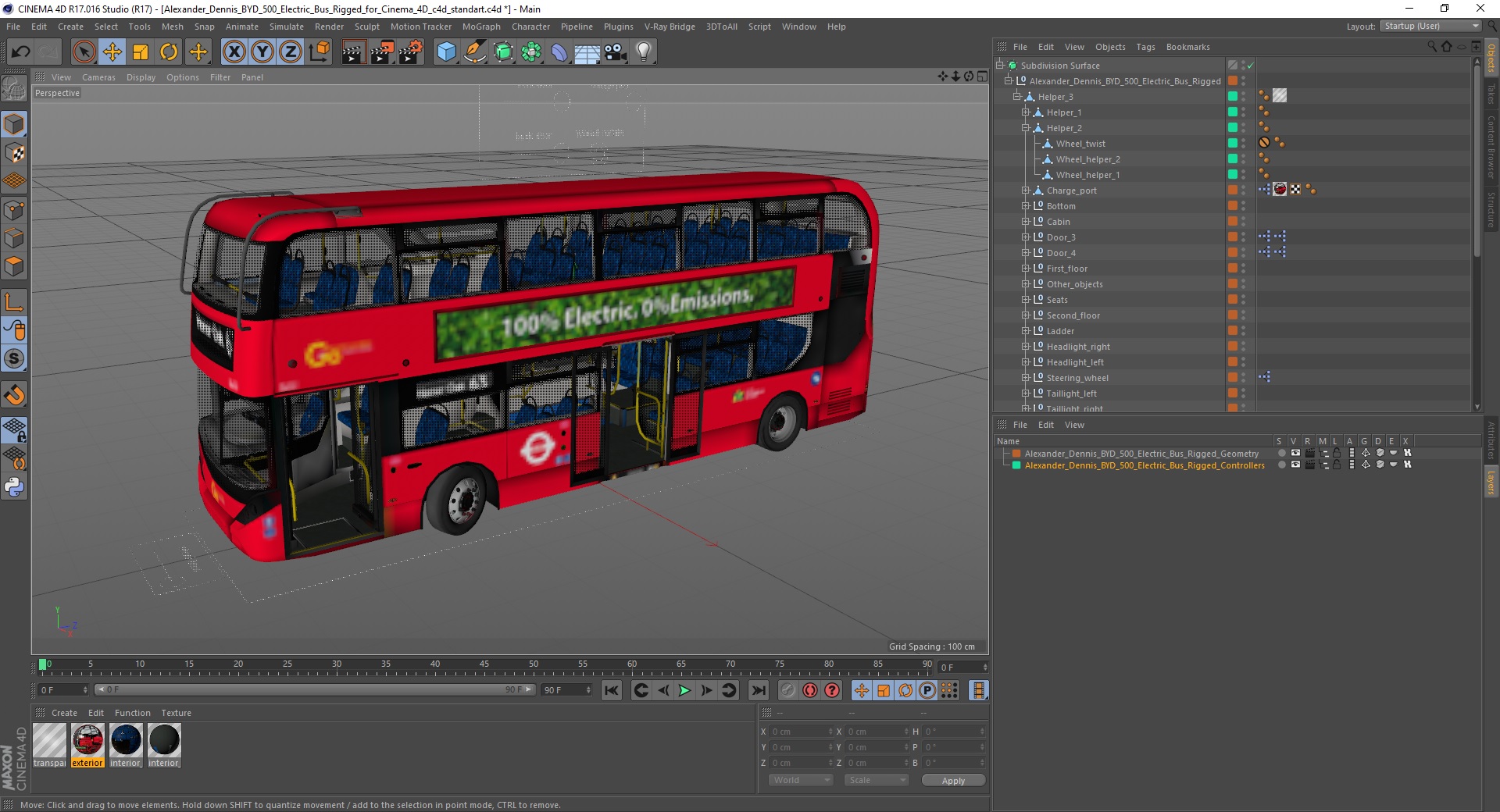Switch to Points mode
Image resolution: width=1500 pixels, height=812 pixels.
point(14,209)
